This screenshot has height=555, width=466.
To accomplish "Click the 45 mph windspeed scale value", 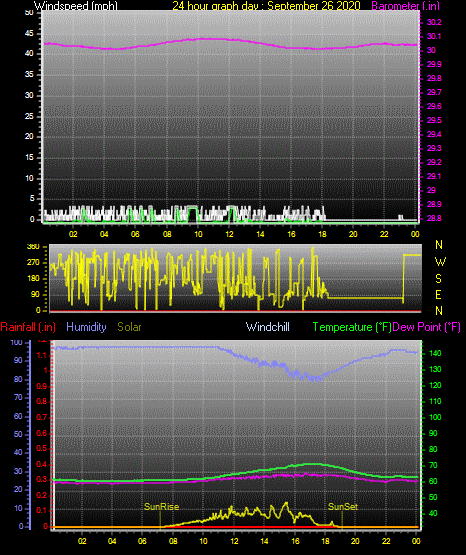I will pos(29,33).
